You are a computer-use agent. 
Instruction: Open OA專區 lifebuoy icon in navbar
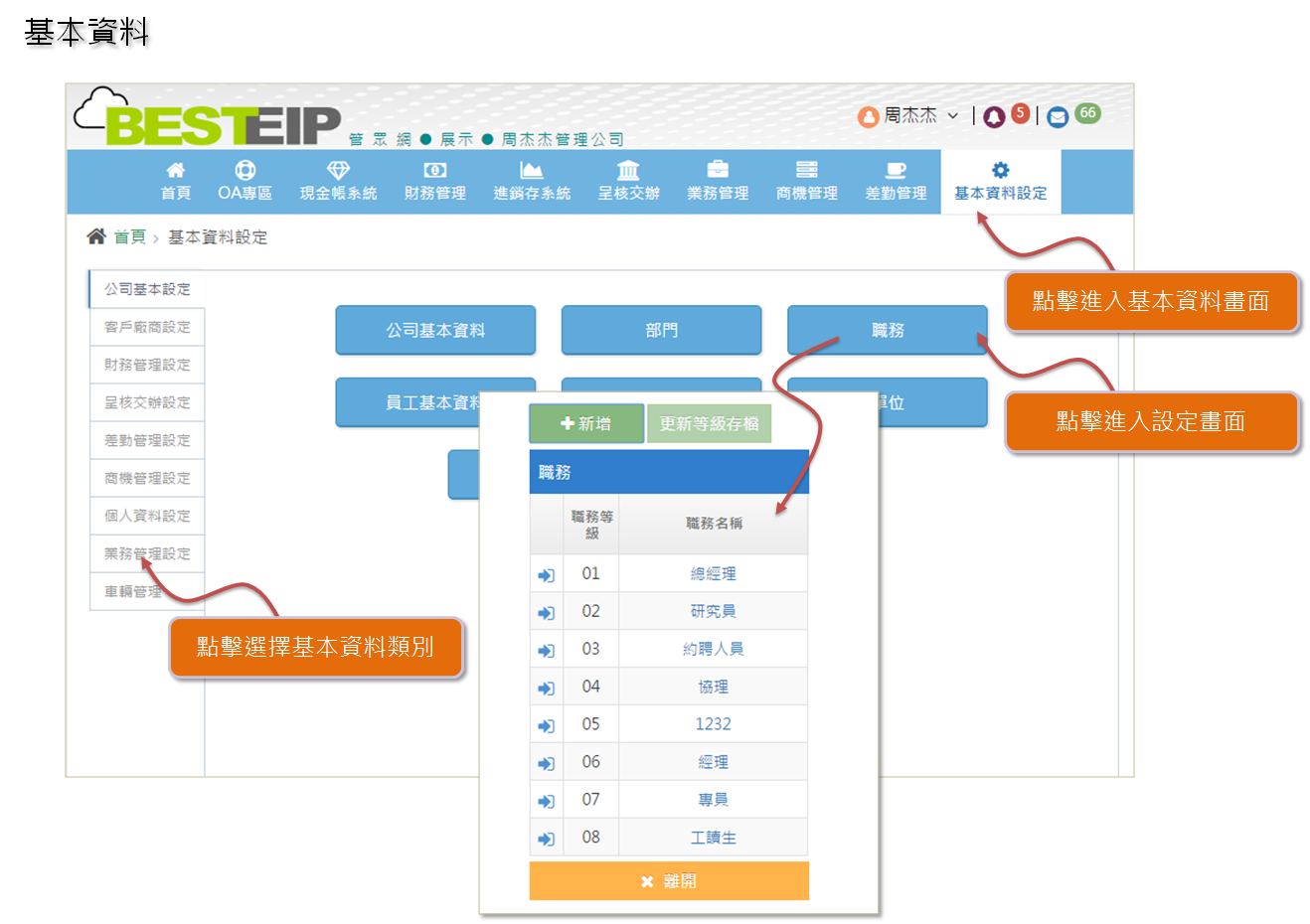(x=245, y=171)
